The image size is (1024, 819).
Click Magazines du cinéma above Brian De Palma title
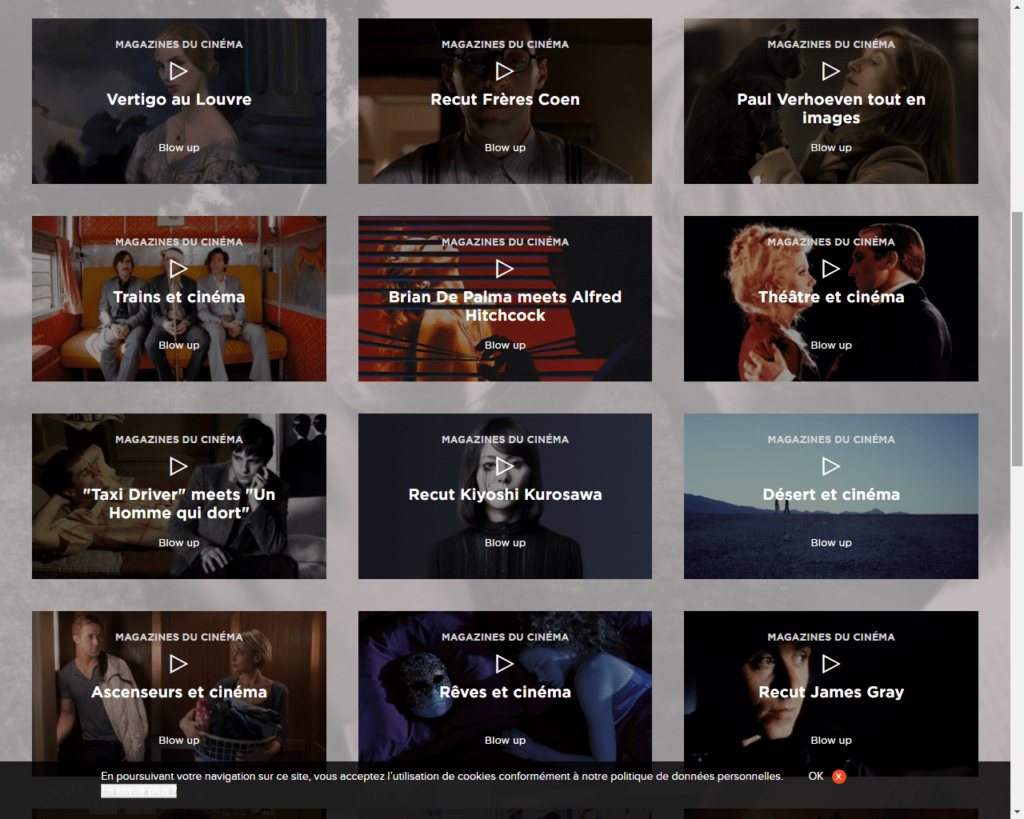(505, 242)
